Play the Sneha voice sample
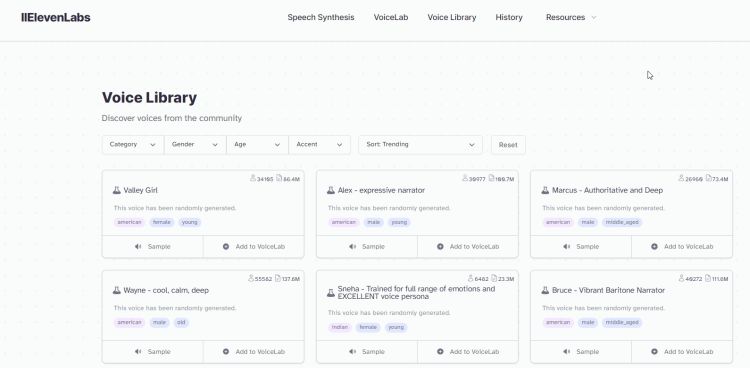 [x=367, y=352]
